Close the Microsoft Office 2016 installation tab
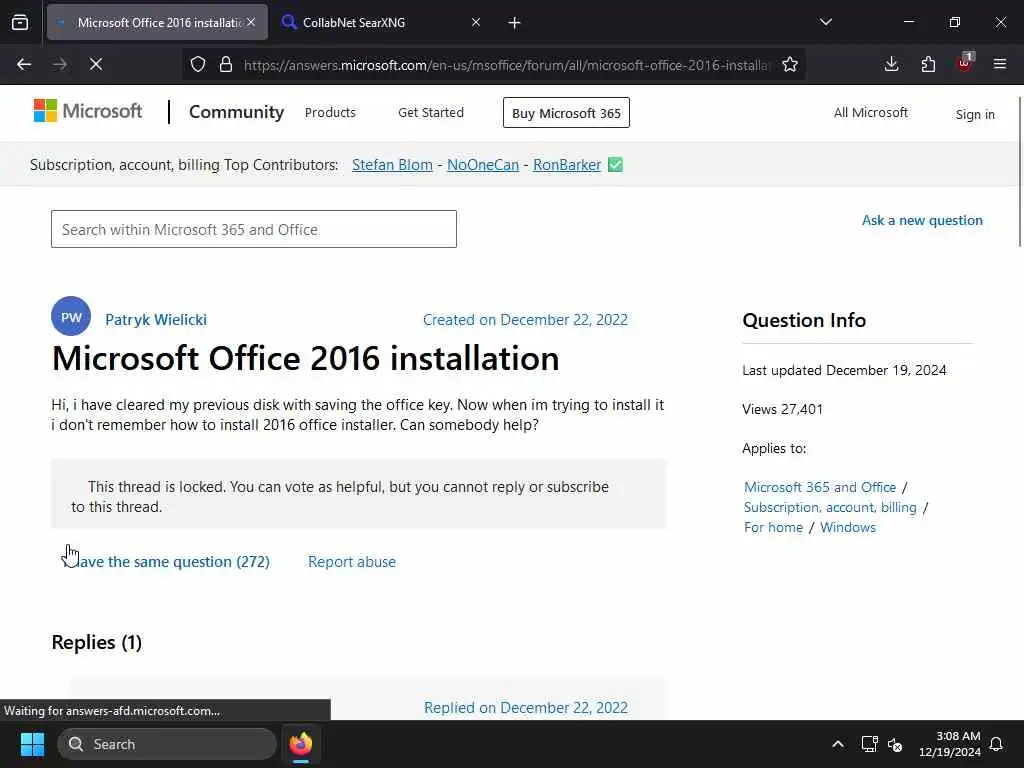 coord(251,22)
